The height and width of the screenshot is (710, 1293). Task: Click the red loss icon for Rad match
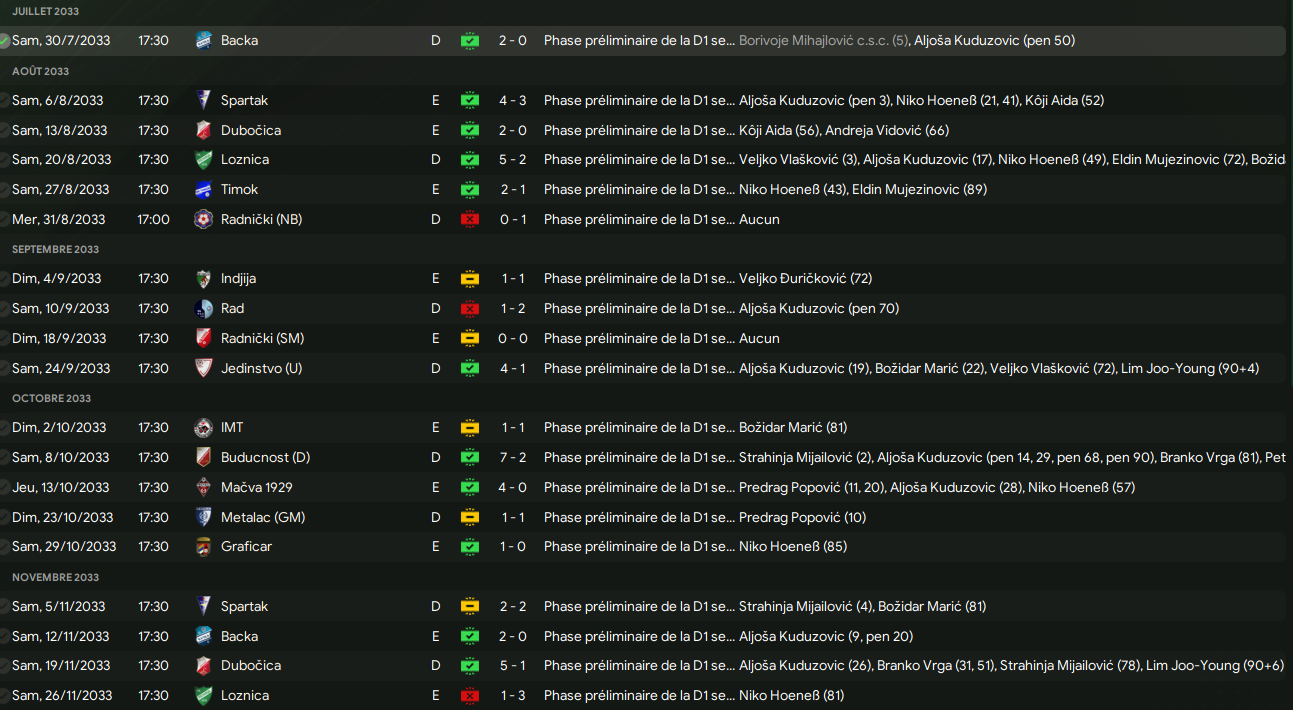click(x=469, y=309)
